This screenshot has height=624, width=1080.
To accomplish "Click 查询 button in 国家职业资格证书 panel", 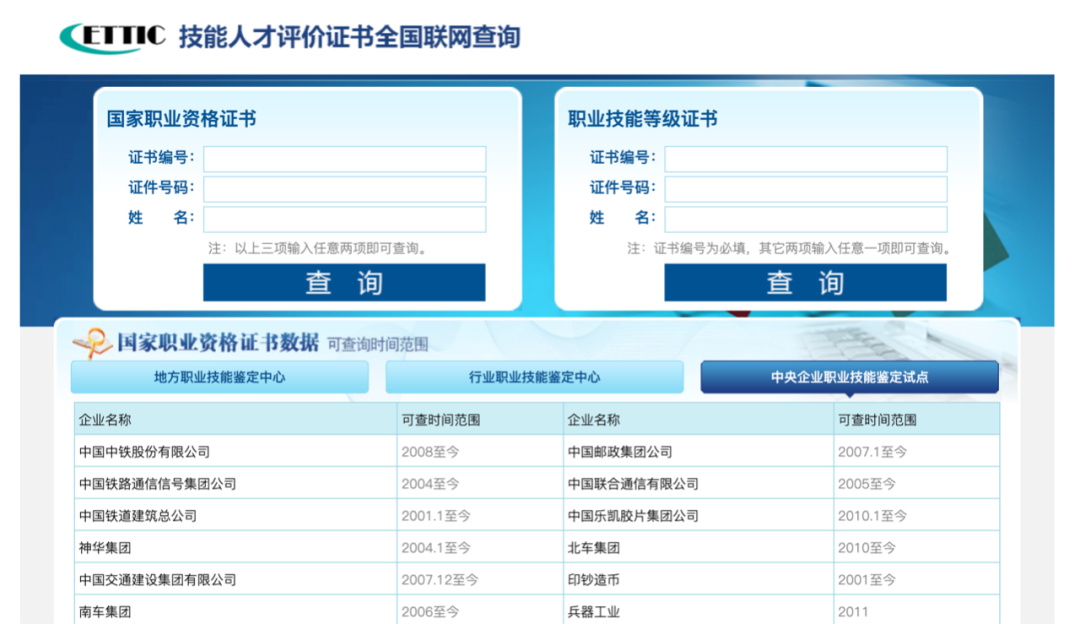I will 344,282.
